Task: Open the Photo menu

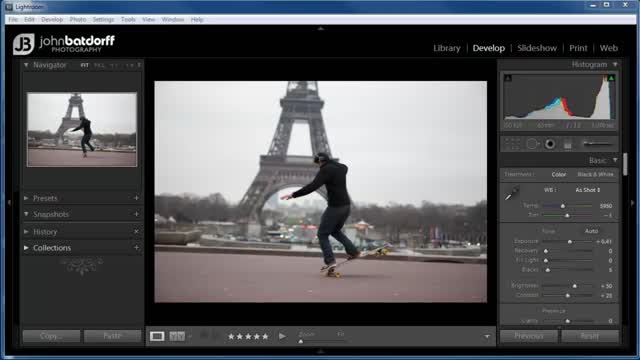Action: tap(78, 20)
